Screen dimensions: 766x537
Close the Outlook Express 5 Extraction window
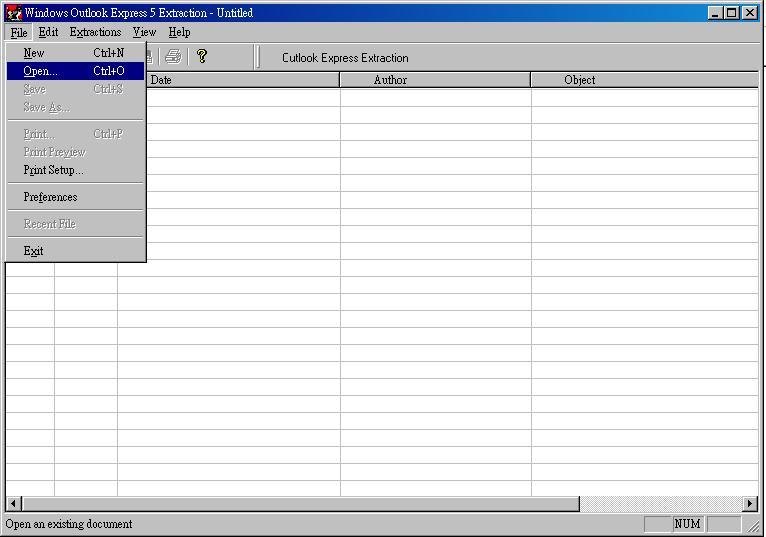coord(750,13)
